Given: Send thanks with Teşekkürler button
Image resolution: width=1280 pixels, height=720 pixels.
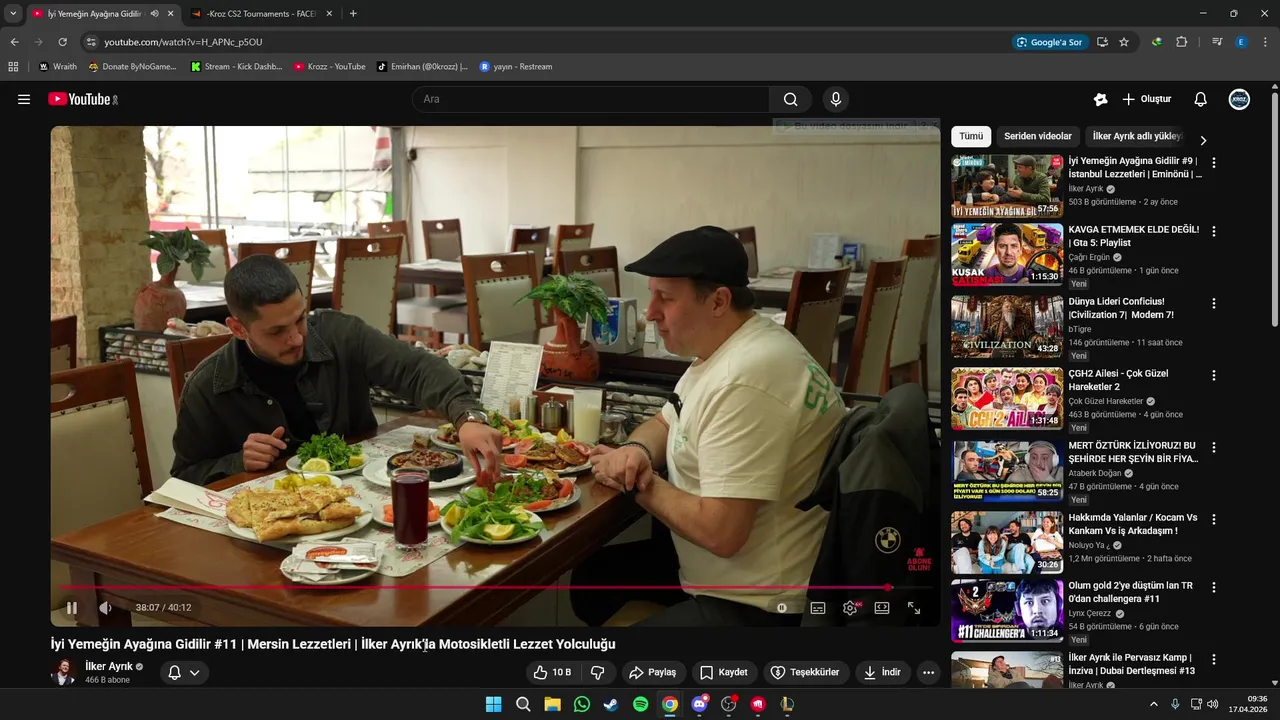Looking at the screenshot, I should pyautogui.click(x=805, y=672).
